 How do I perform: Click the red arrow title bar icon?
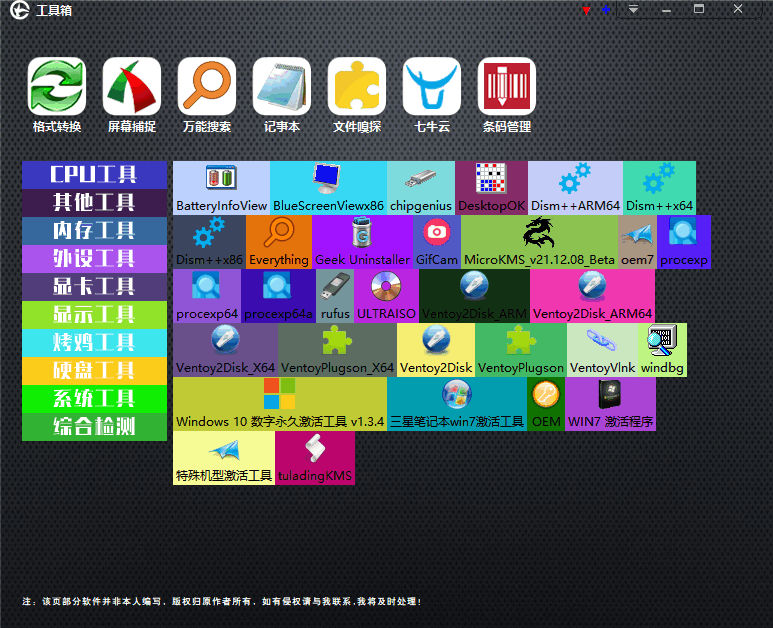(586, 10)
